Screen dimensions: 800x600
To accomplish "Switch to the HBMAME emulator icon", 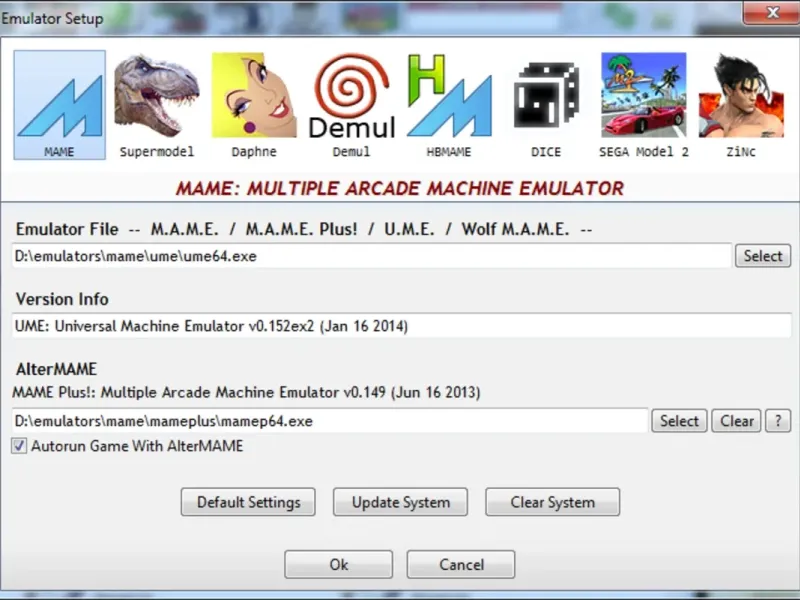I will coord(449,105).
